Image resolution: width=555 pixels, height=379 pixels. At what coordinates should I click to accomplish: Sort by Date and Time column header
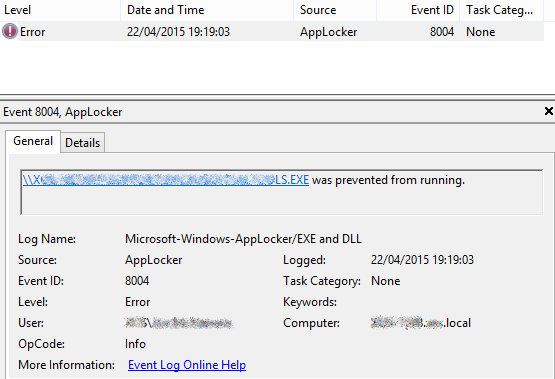pyautogui.click(x=207, y=10)
